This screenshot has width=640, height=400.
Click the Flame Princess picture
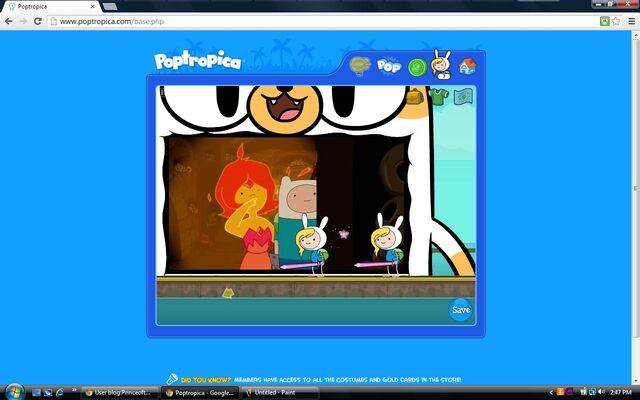click(245, 206)
